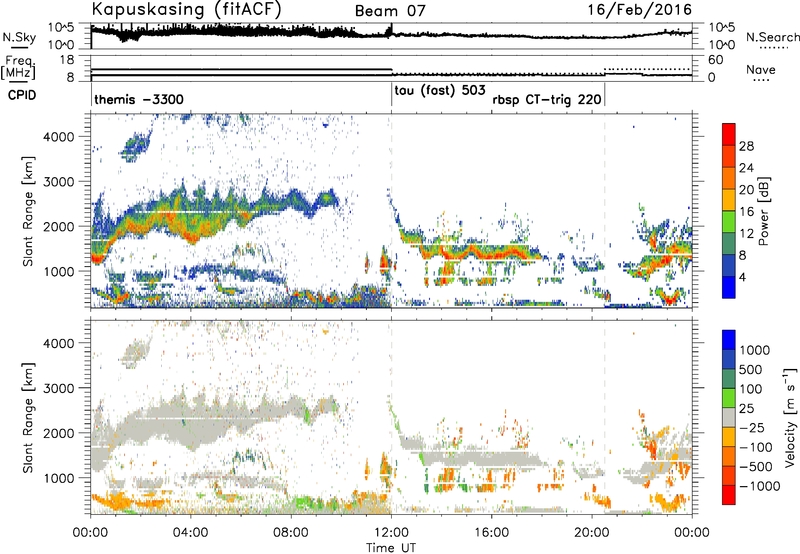Click the "04:00" time tick label
This screenshot has height=554, width=800.
click(x=190, y=533)
